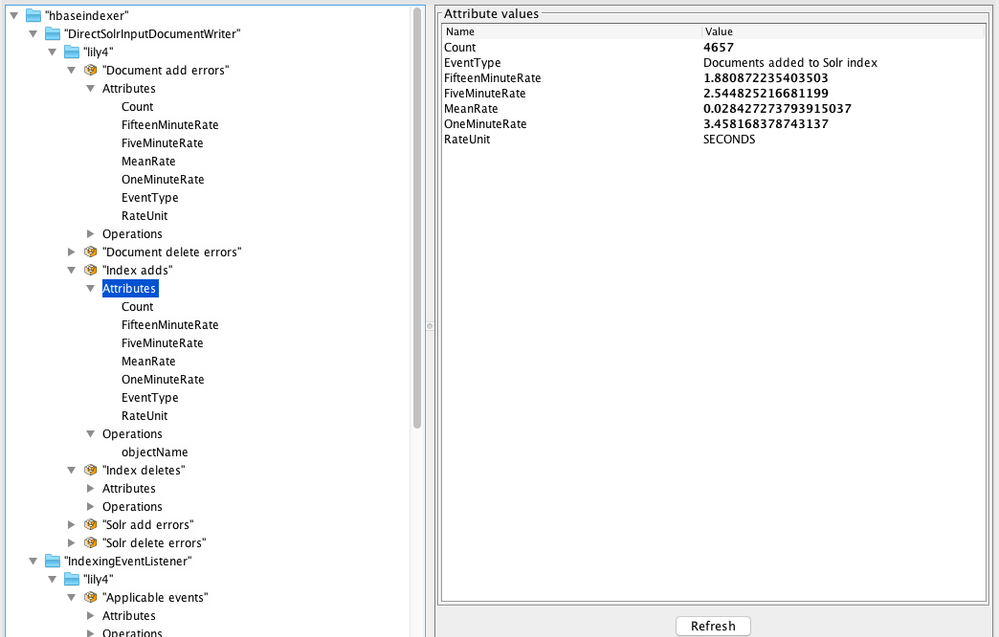Screen dimensions: 999x637
Task: Click the MBean icon beside "Document delete errors"
Action: [90, 252]
